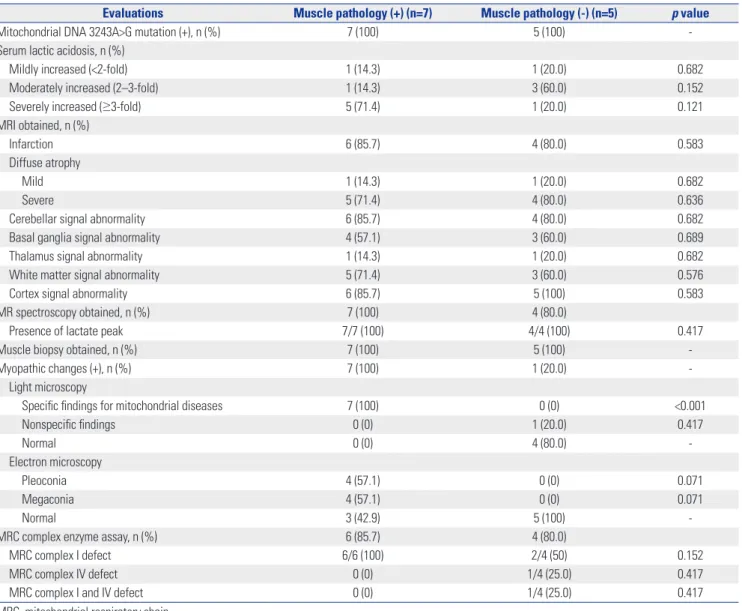Select Cortex signal abnormality label

68,293
